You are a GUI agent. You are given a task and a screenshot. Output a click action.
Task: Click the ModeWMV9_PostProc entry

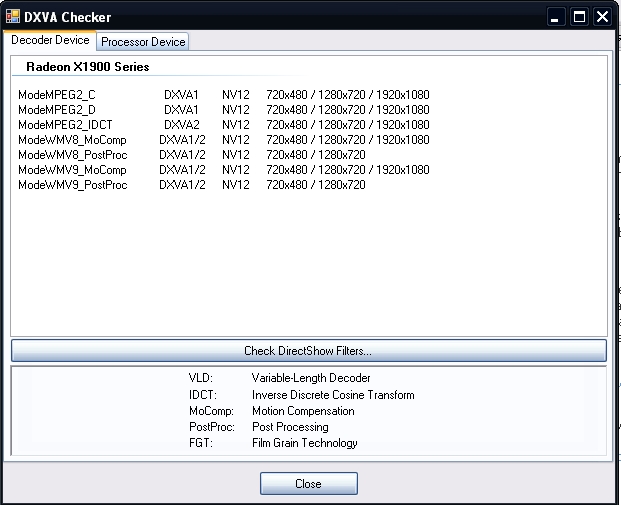pyautogui.click(x=192, y=185)
